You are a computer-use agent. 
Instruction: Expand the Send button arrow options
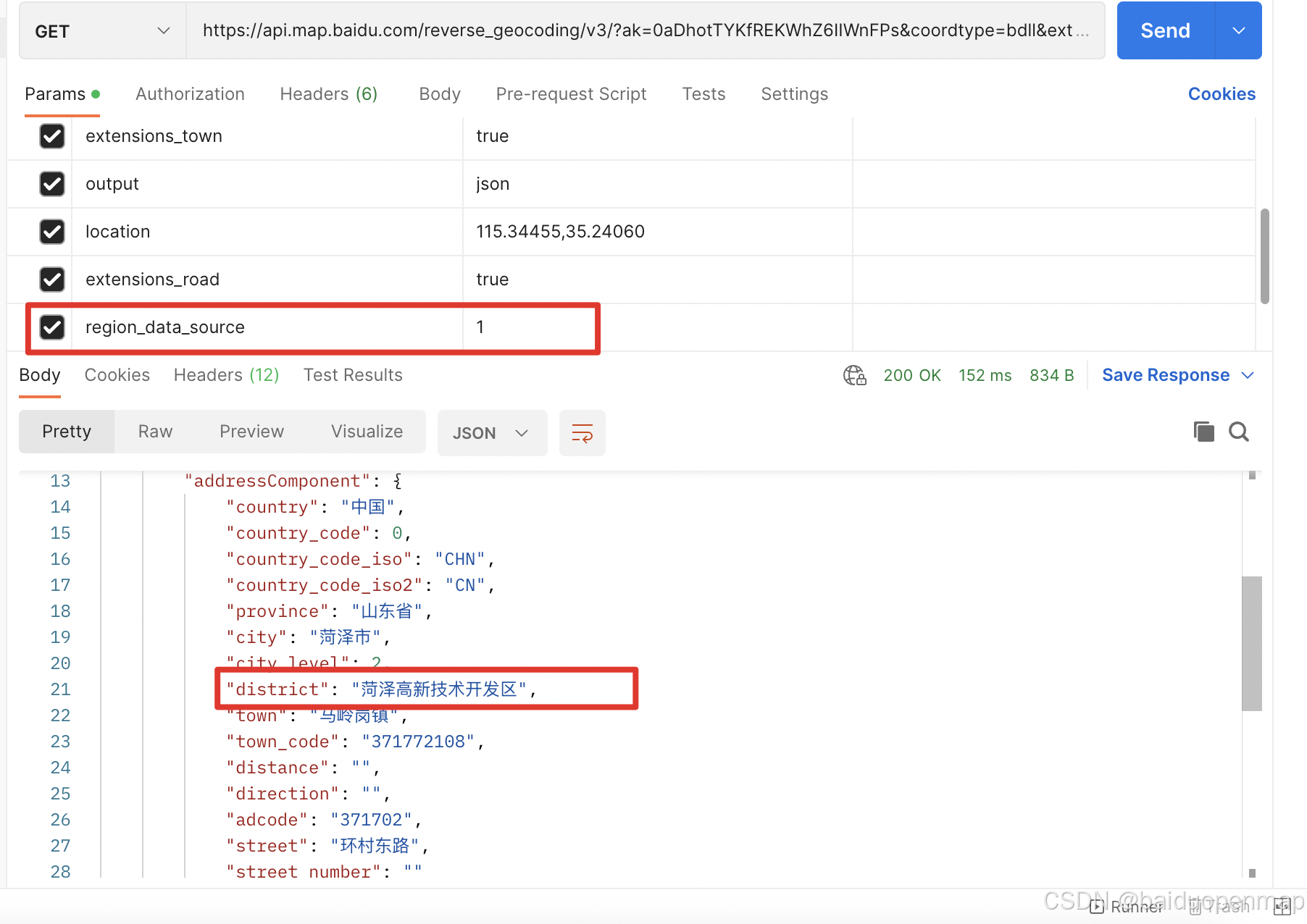click(x=1239, y=30)
